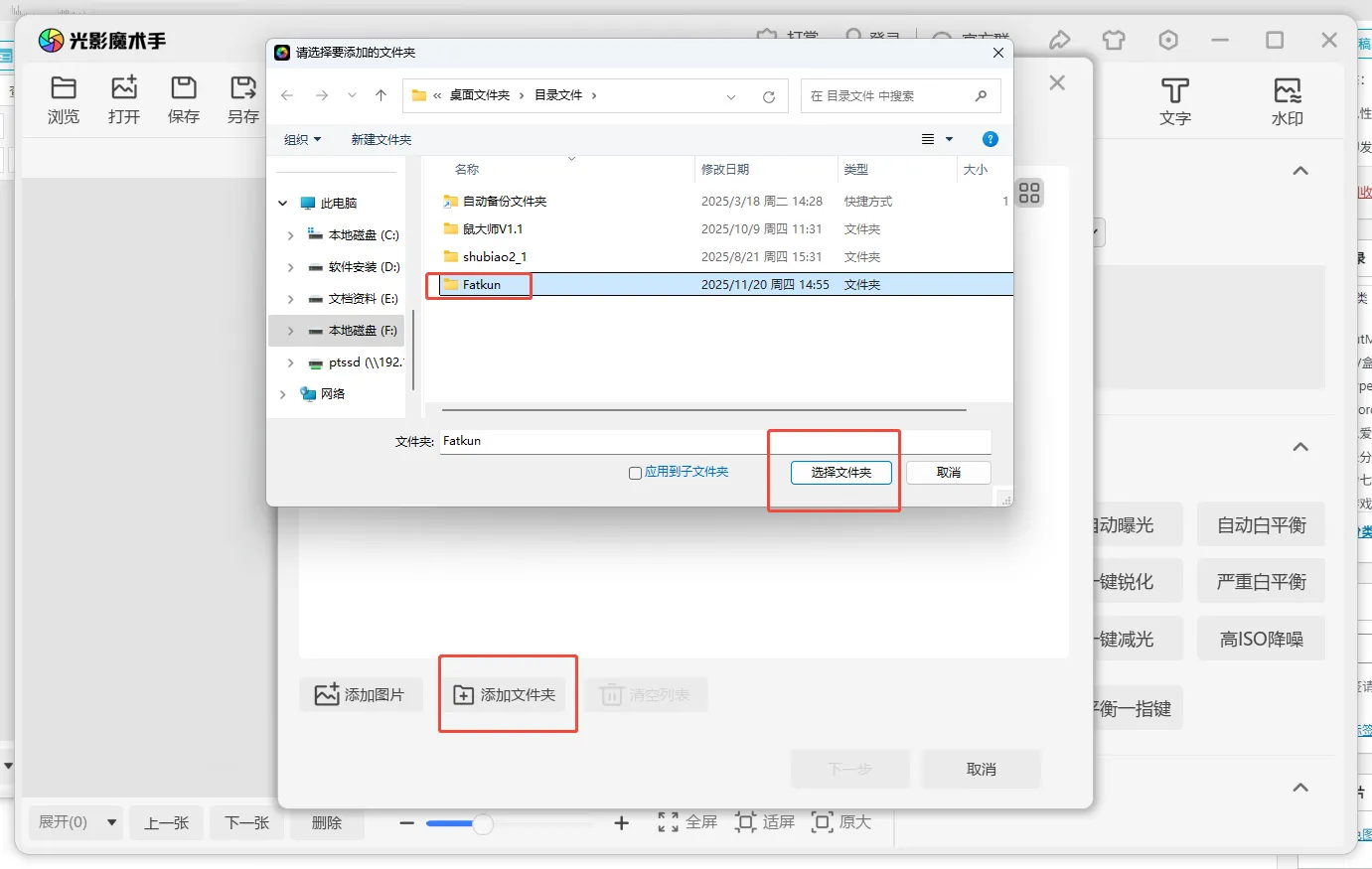Image resolution: width=1372 pixels, height=869 pixels.
Task: Sort by 大小 column header
Action: [976, 170]
